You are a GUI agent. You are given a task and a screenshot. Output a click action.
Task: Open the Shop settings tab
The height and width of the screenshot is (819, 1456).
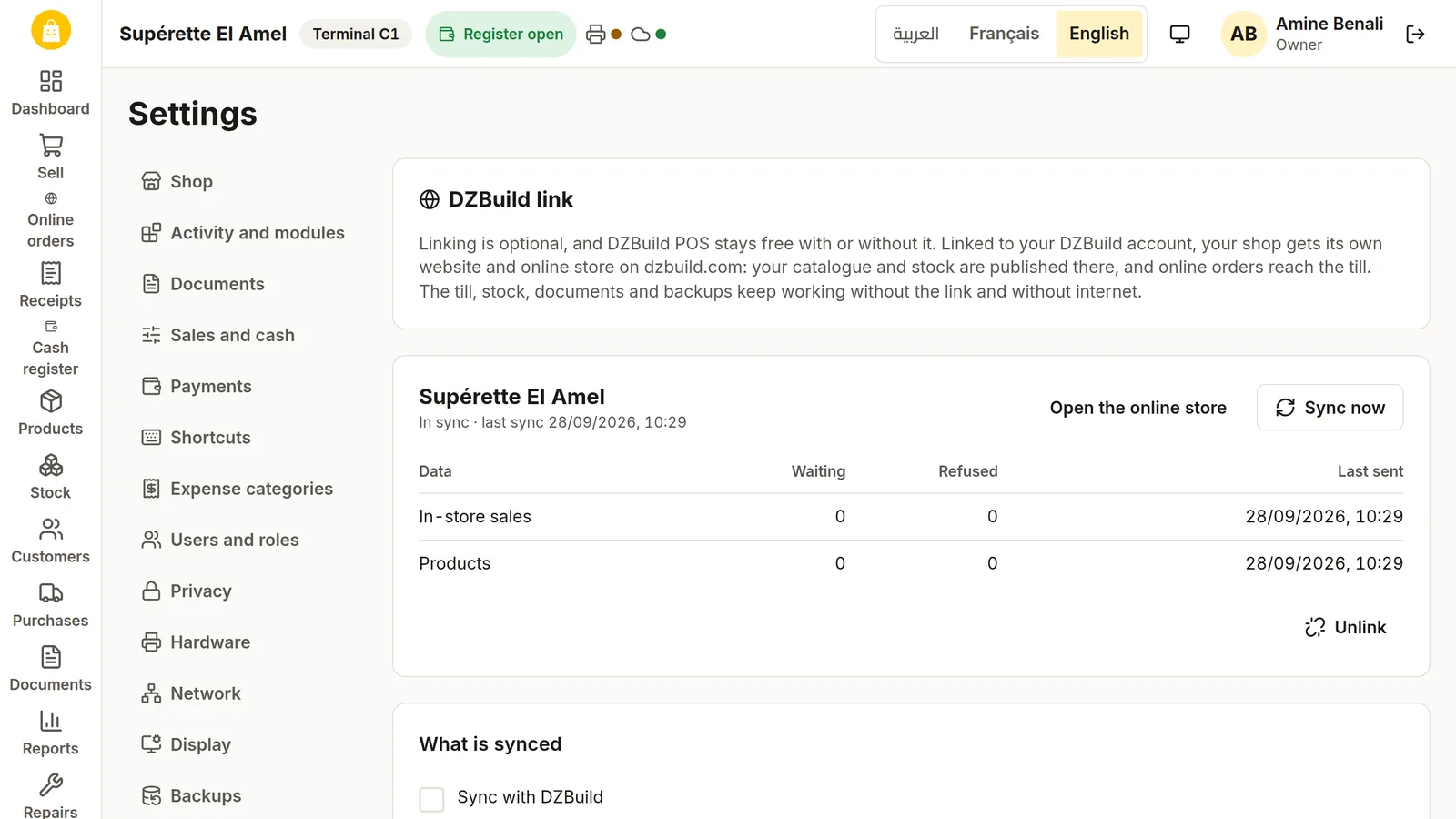pyautogui.click(x=246, y=181)
